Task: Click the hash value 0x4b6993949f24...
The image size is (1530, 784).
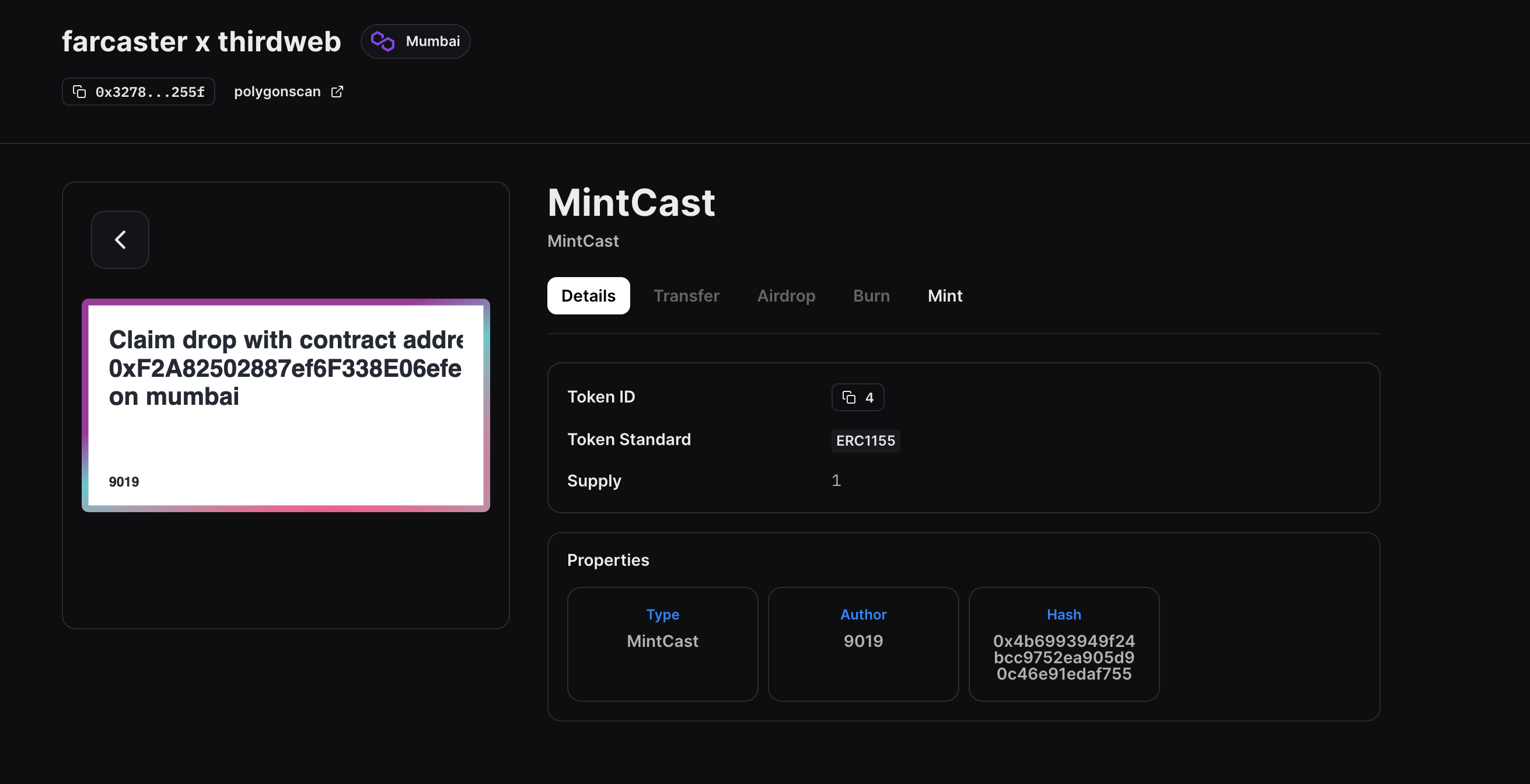Action: tap(1064, 657)
